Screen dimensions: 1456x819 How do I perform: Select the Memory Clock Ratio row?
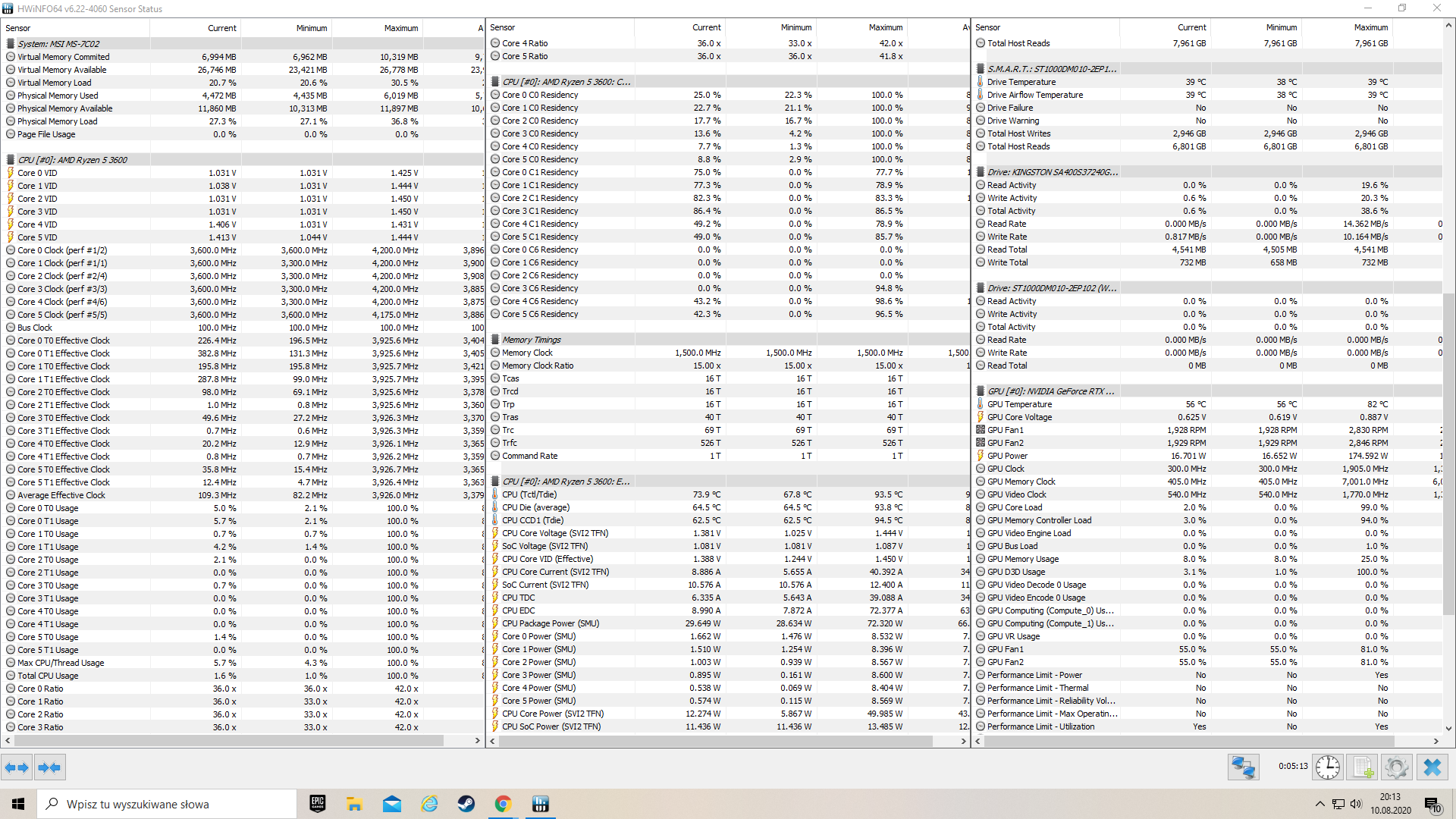click(728, 366)
